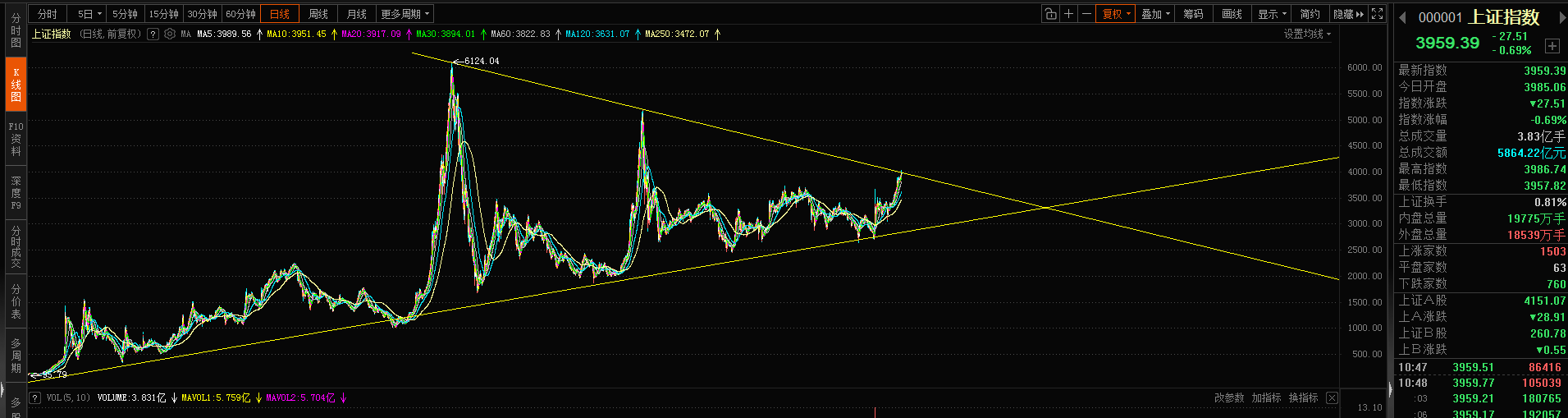
Task: Switch chart to 周线 weekly period
Action: pos(318,14)
